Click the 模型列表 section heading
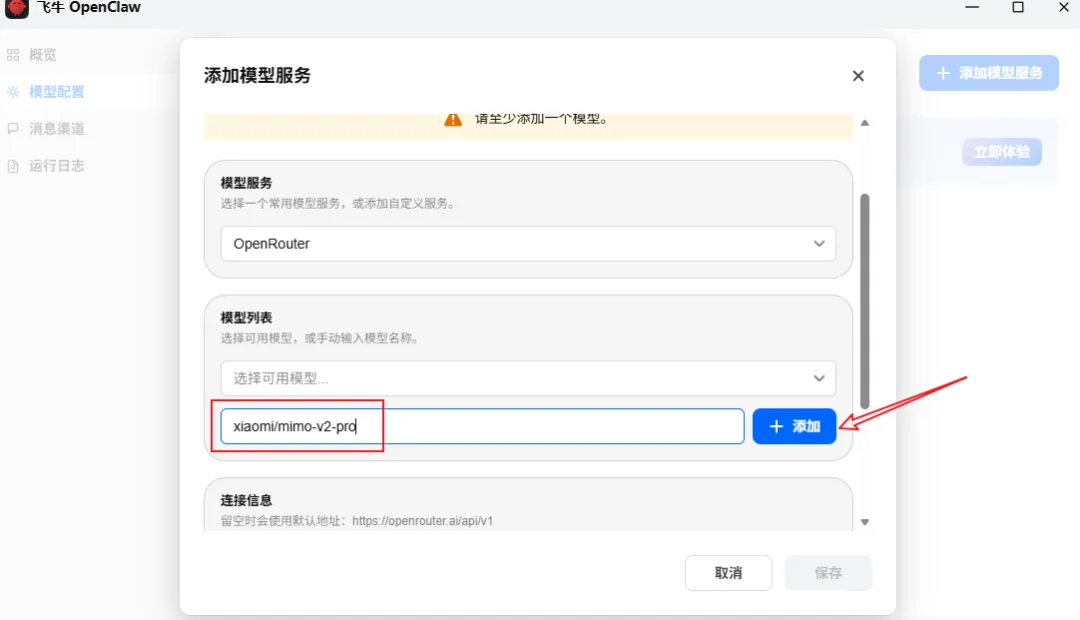Viewport: 1080px width, 620px height. (246, 318)
